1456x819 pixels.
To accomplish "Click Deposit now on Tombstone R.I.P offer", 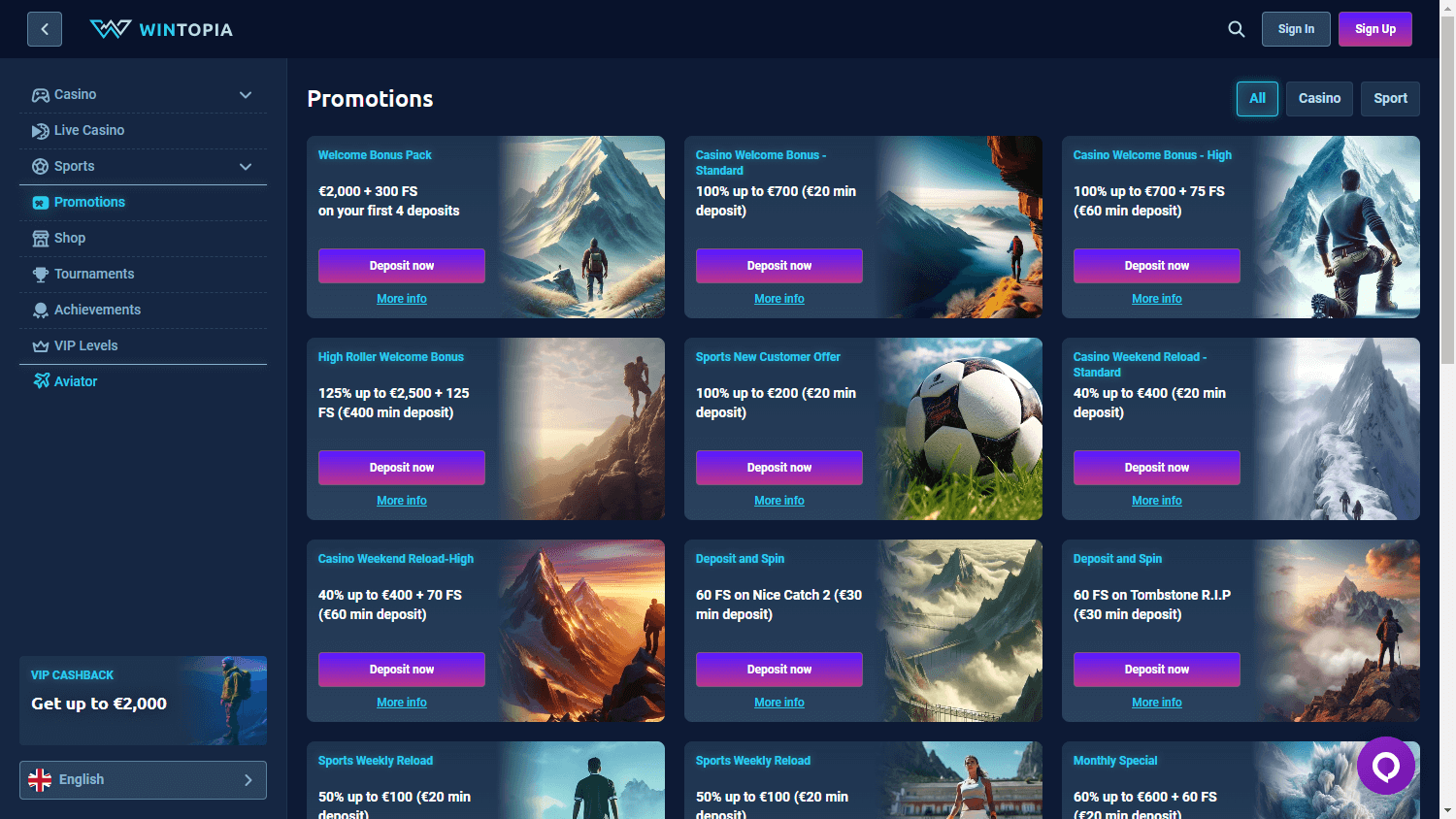I will pyautogui.click(x=1157, y=670).
